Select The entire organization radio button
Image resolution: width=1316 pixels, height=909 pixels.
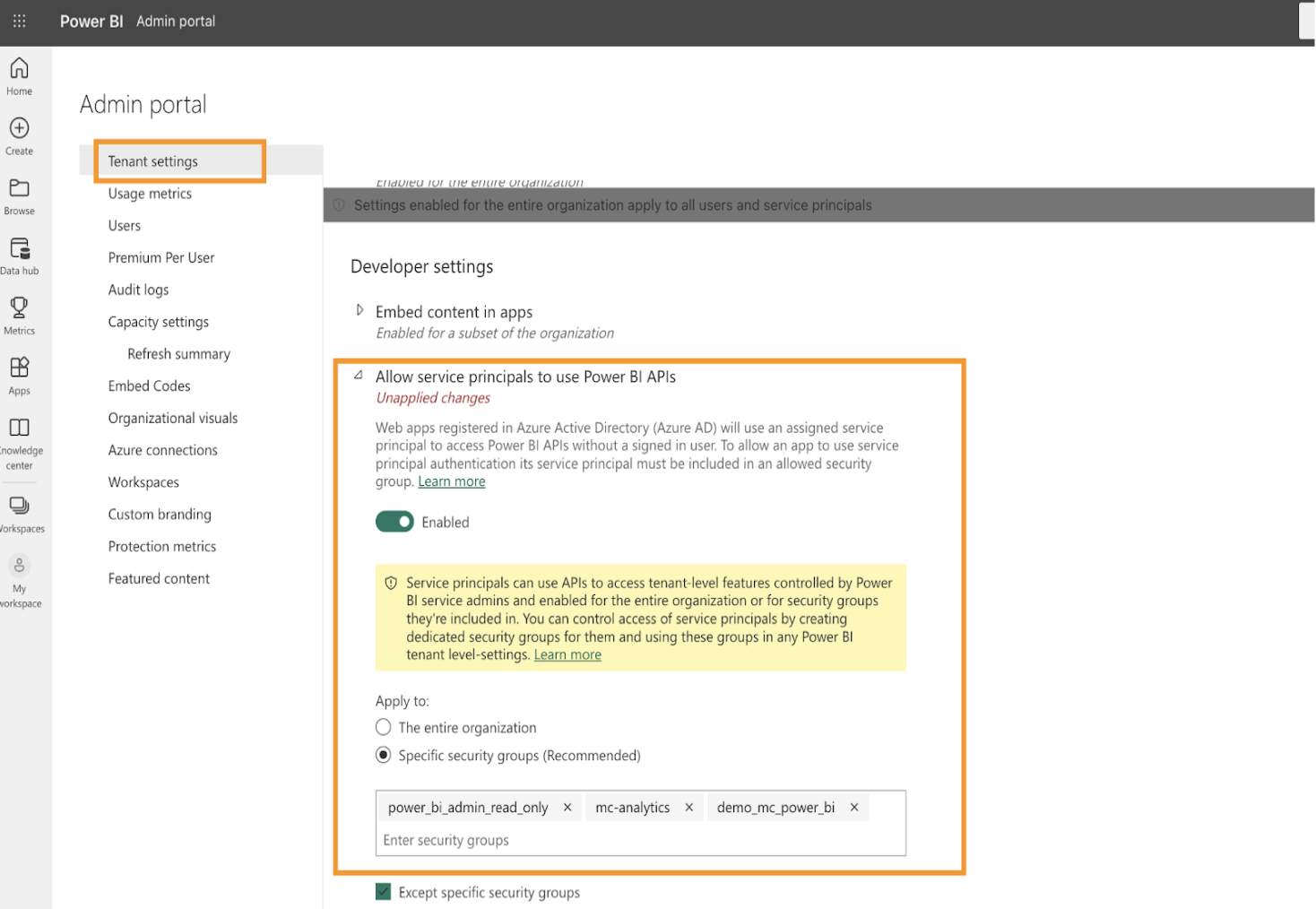point(384,727)
